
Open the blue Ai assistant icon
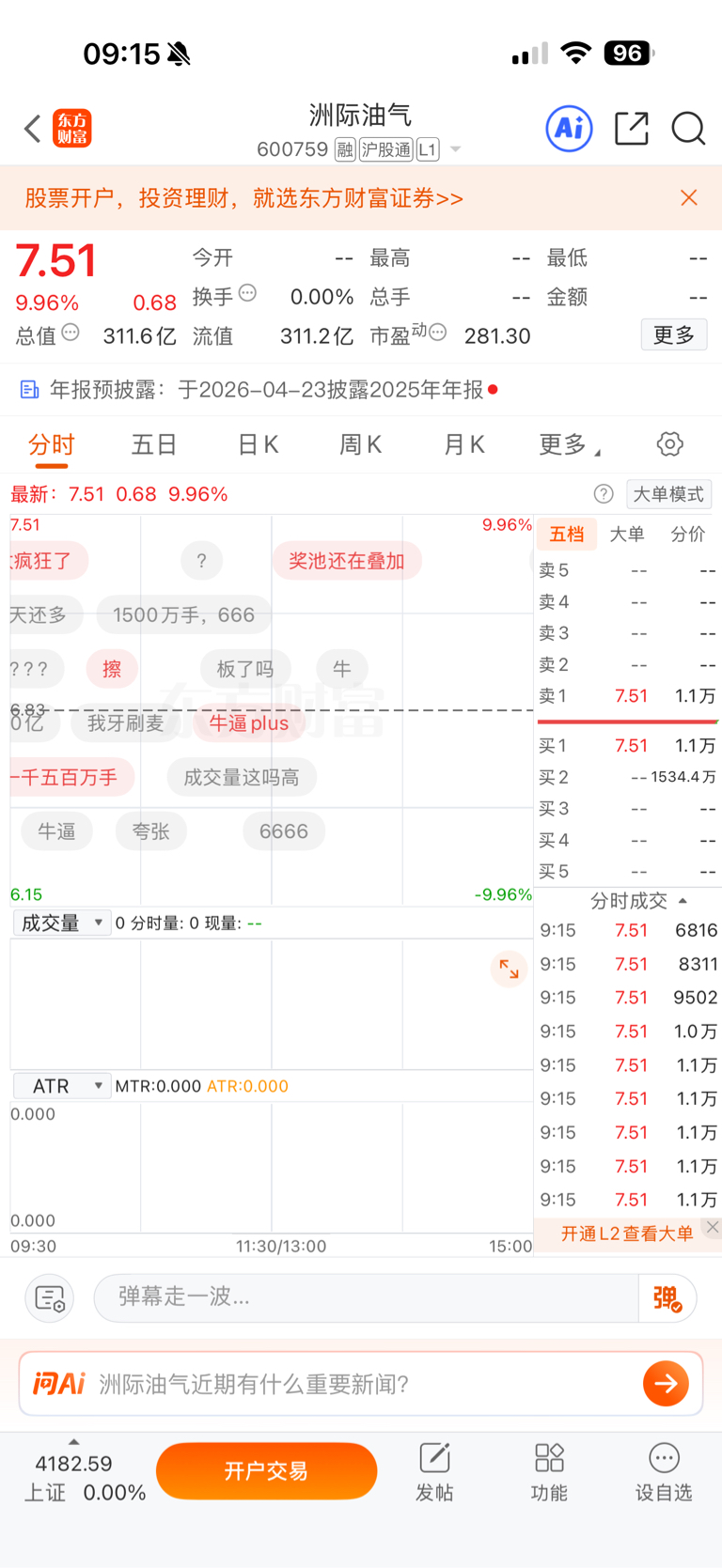coord(569,128)
